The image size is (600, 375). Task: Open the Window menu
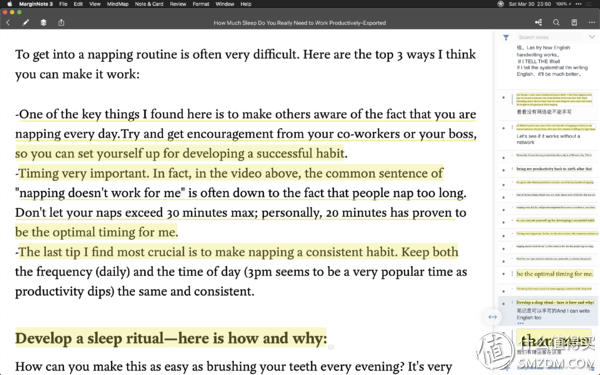coord(225,4)
